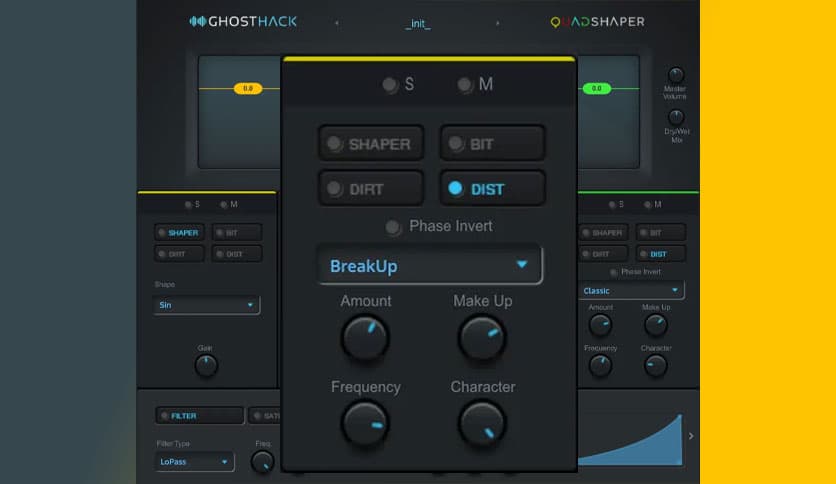Open the BreakUp distortion type dropdown
Viewport: 836px width, 484px height.
click(x=430, y=265)
